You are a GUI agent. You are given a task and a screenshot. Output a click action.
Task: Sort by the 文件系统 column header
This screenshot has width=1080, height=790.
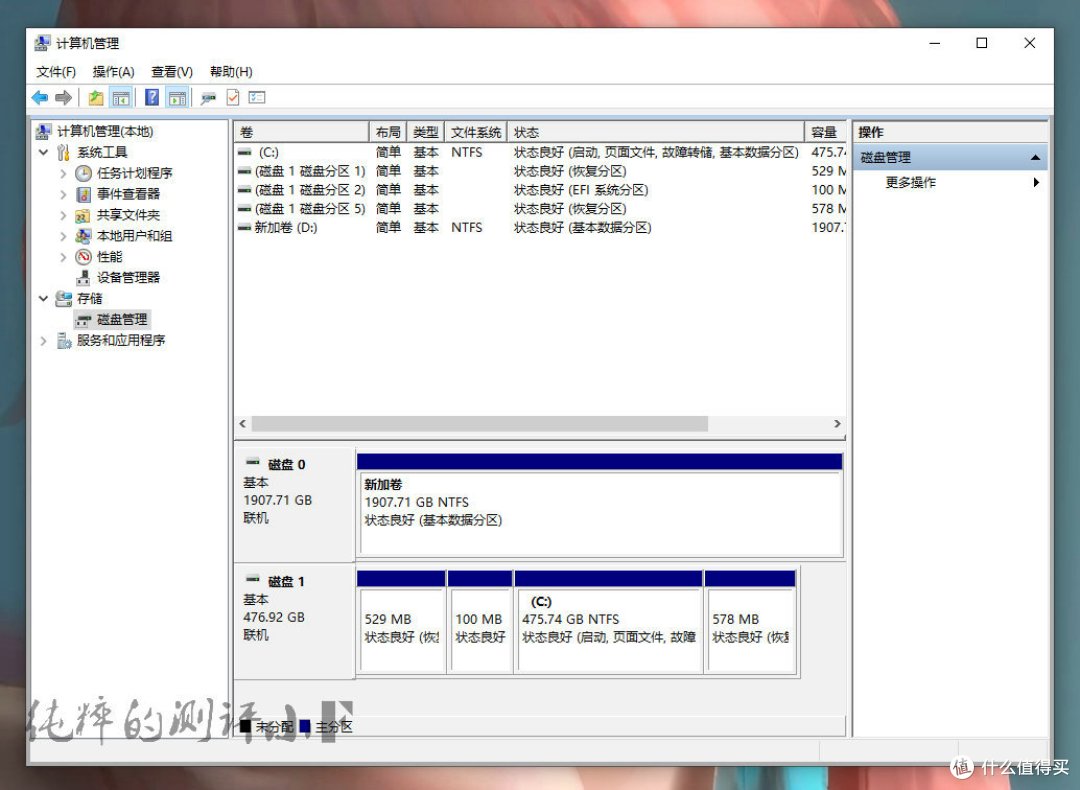(476, 132)
